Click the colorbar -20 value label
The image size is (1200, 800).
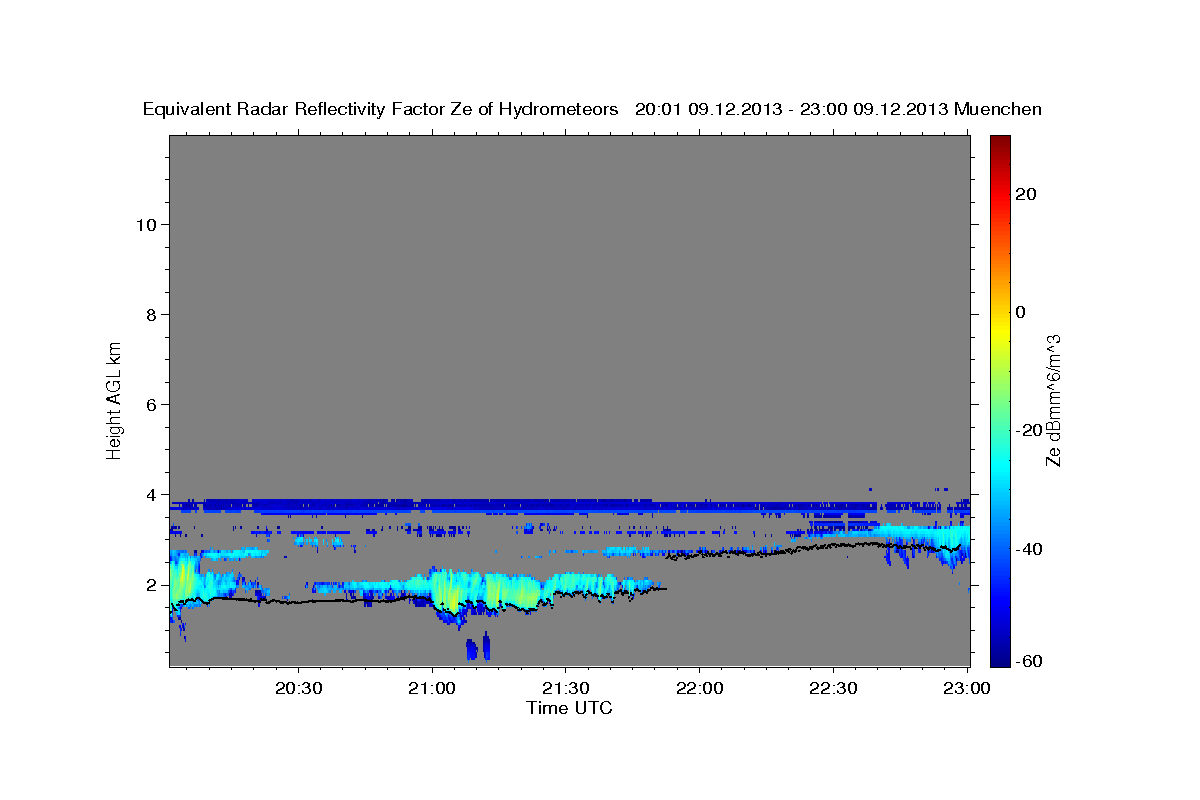coord(1029,430)
